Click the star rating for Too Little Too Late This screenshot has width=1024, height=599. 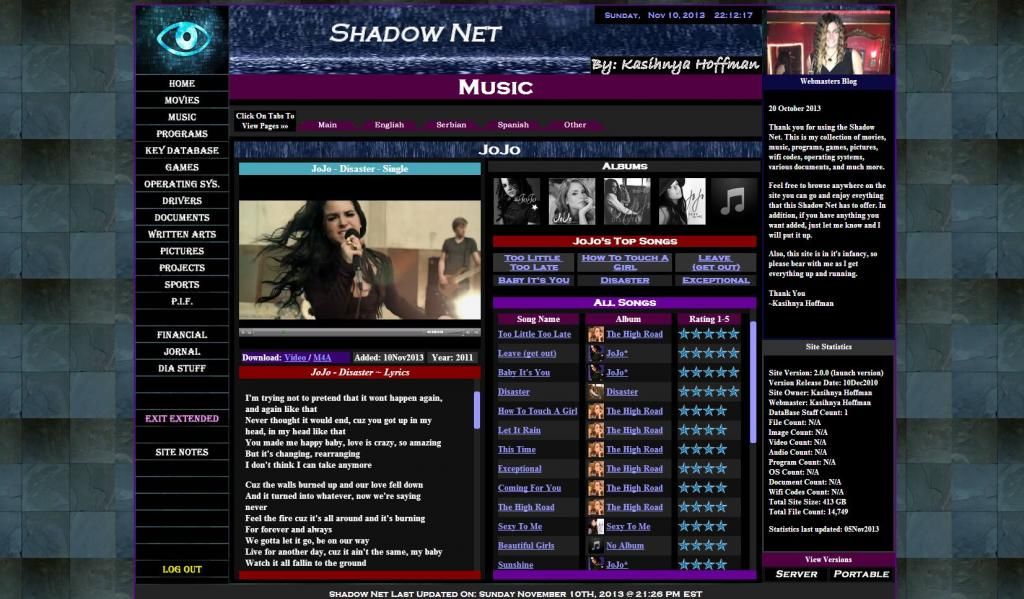click(709, 334)
